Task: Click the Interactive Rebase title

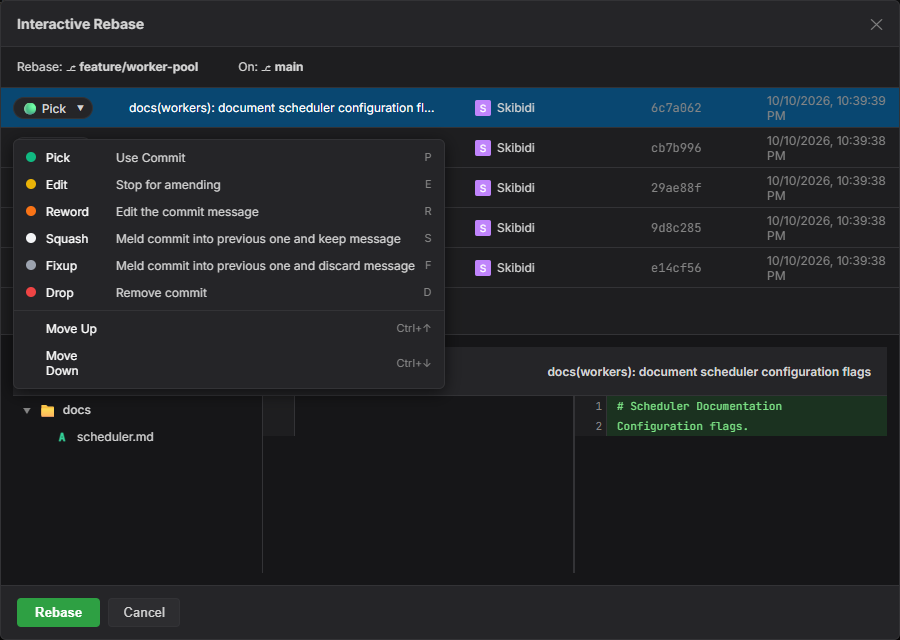Action: point(80,24)
